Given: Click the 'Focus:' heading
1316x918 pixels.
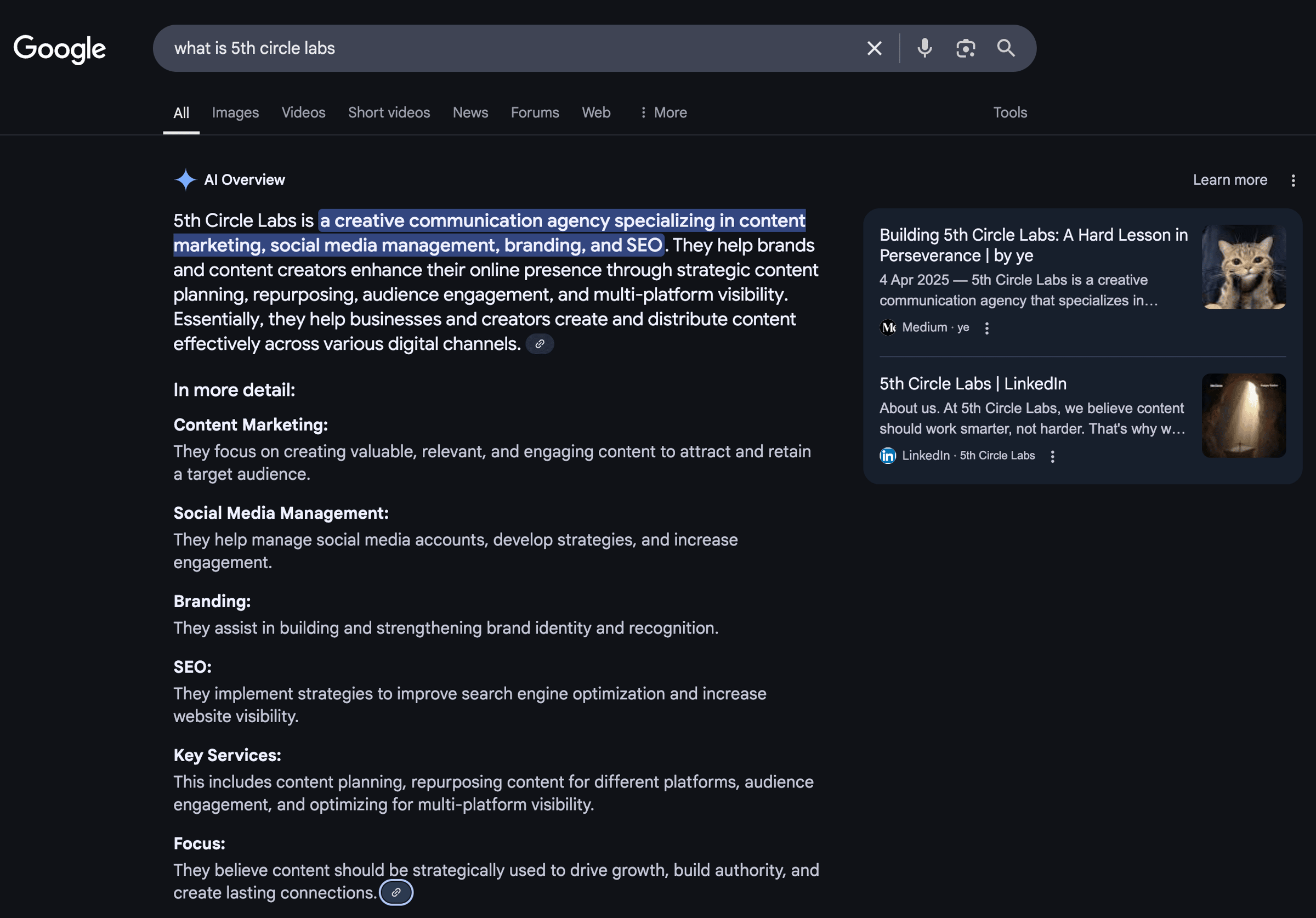Looking at the screenshot, I should click(200, 843).
